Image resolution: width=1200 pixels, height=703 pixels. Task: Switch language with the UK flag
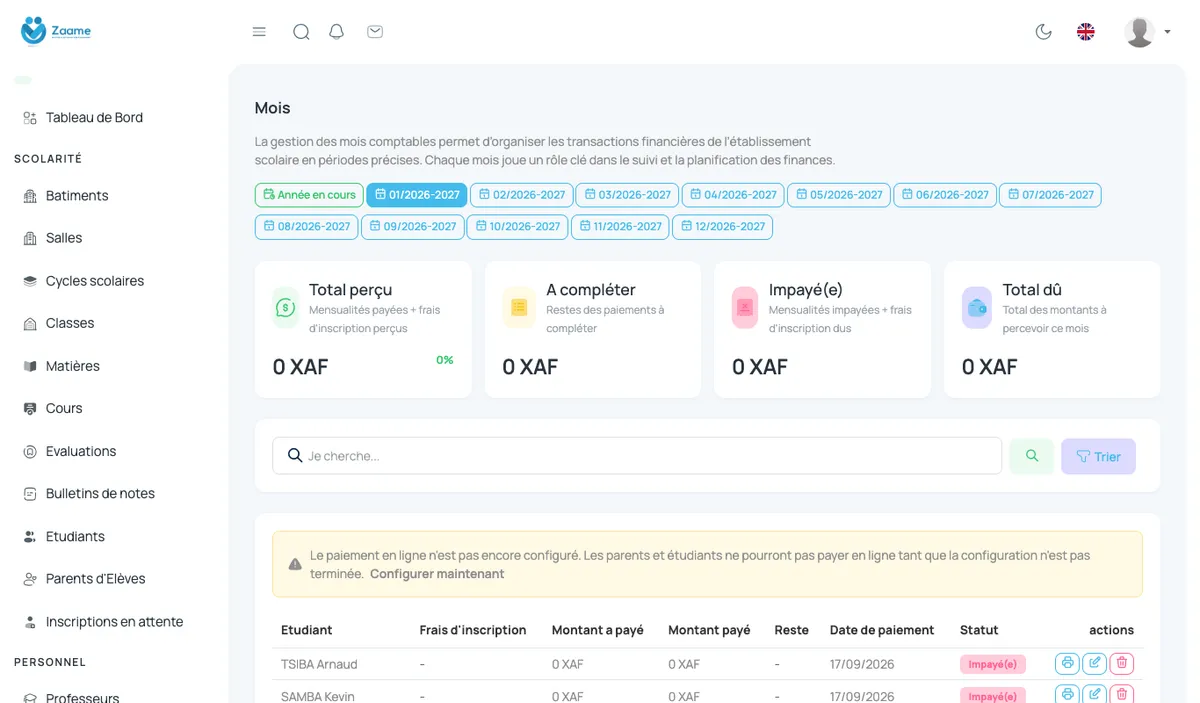pos(1085,32)
